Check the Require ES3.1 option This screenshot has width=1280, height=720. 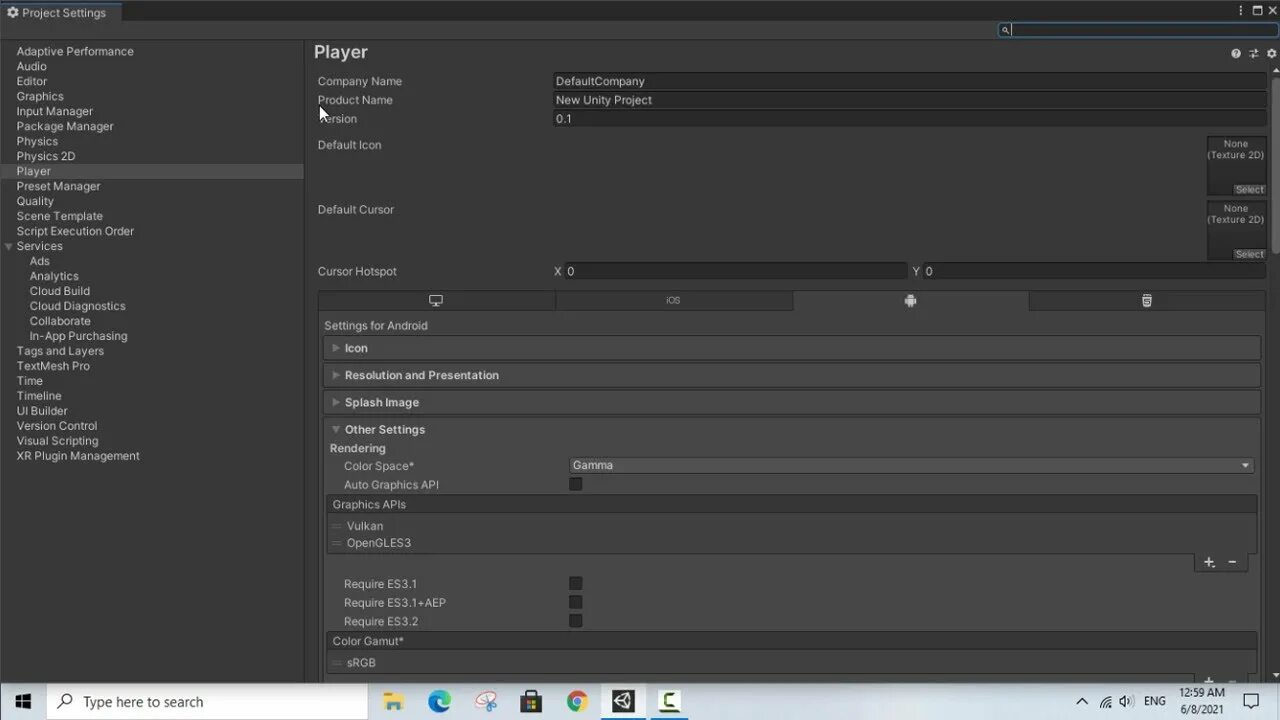(576, 583)
